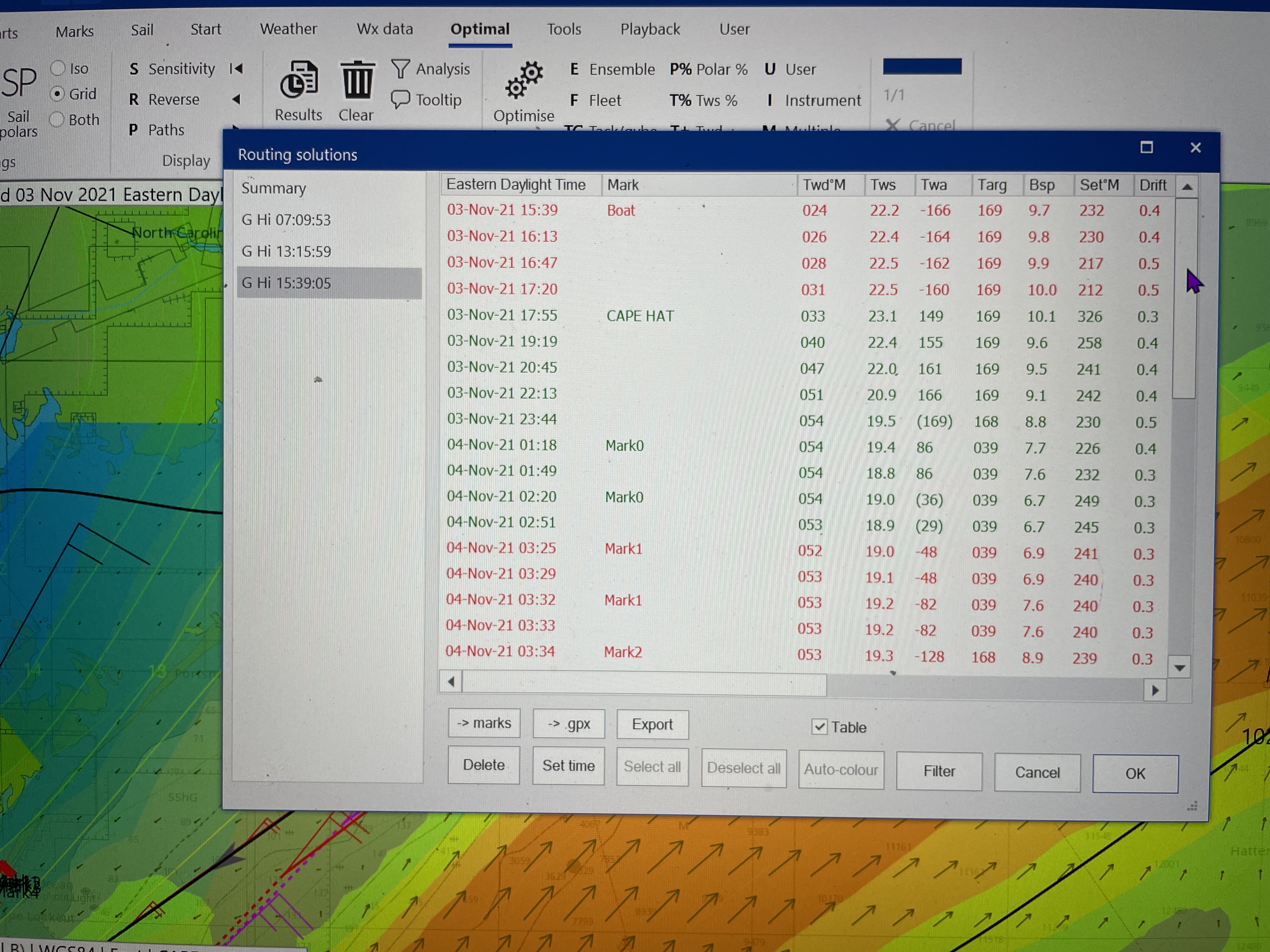Screen dimensions: 1270x952
Task: Click the Analysis funnel icon
Action: [x=401, y=69]
